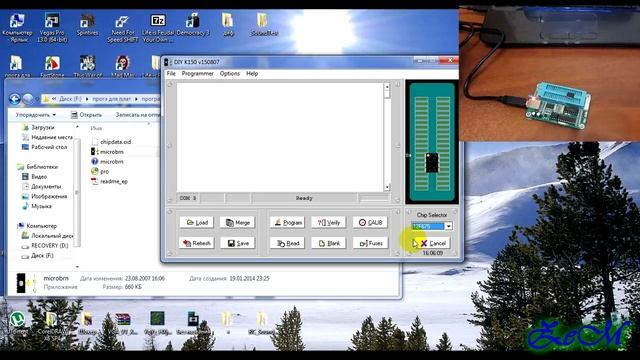The height and width of the screenshot is (360, 640).
Task: Open the Vegas Pro 13.0 desktop icon
Action: tap(52, 28)
